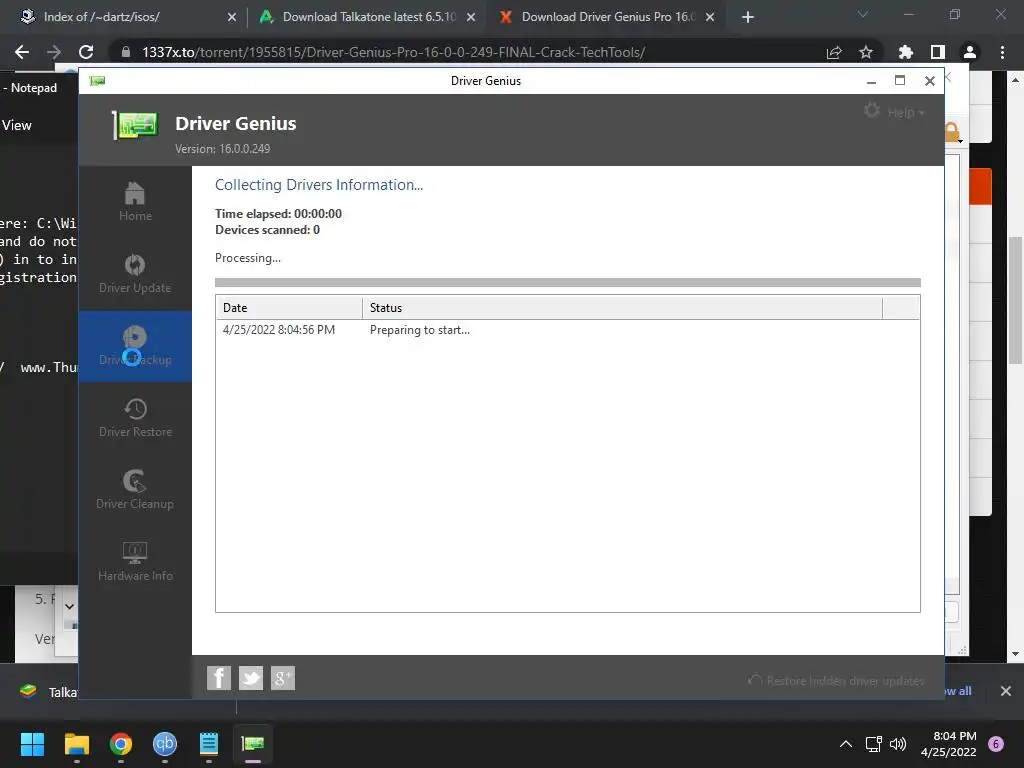Screen dimensions: 1024x768
Task: Open the View menu in Notepad
Action: [16, 125]
